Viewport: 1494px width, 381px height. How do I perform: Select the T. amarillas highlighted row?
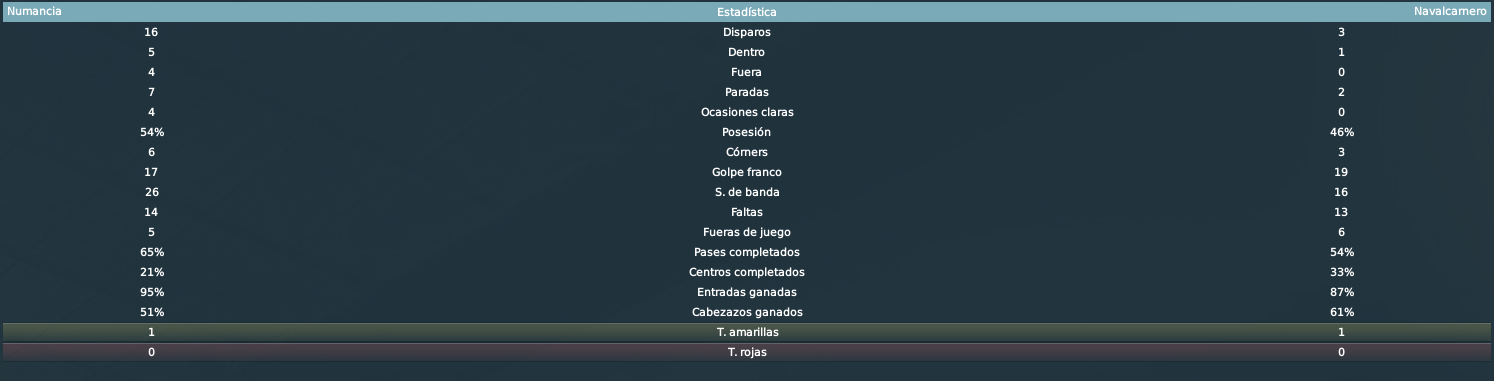(747, 332)
